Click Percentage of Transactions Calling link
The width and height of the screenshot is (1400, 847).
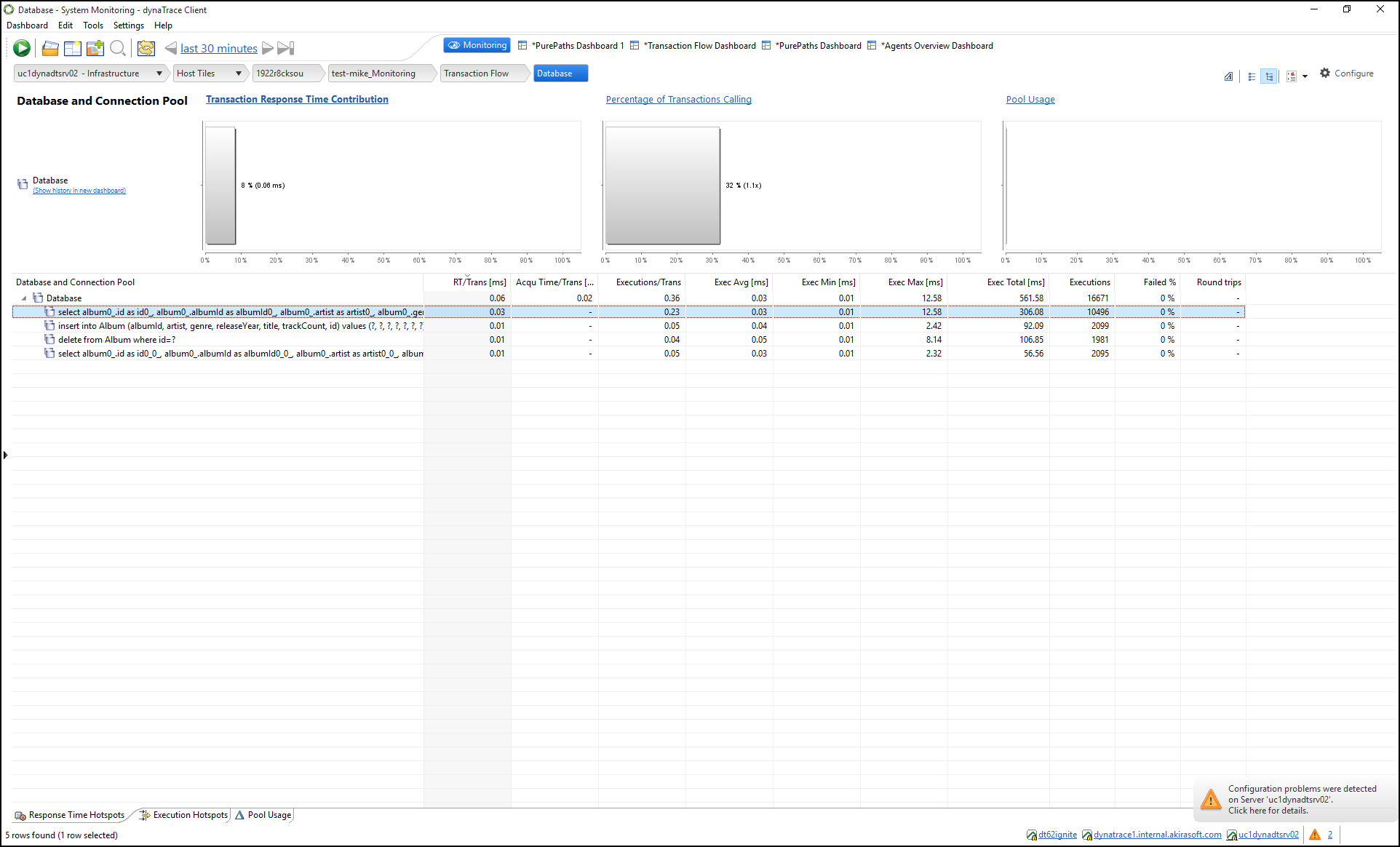pyautogui.click(x=679, y=99)
